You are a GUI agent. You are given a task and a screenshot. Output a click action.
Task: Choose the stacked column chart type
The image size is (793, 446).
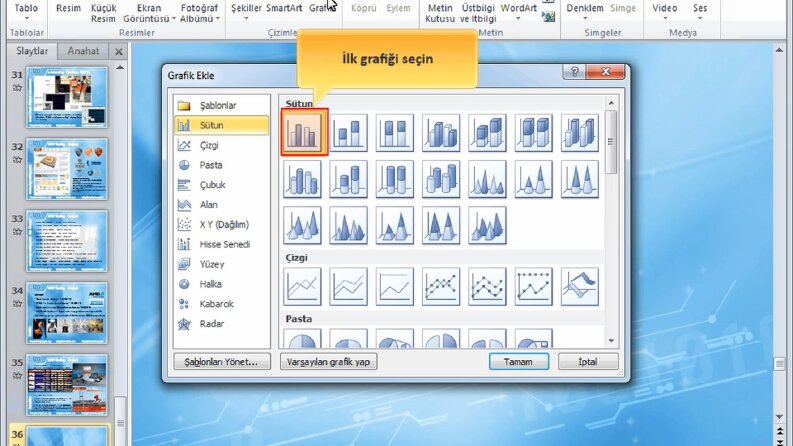(348, 132)
